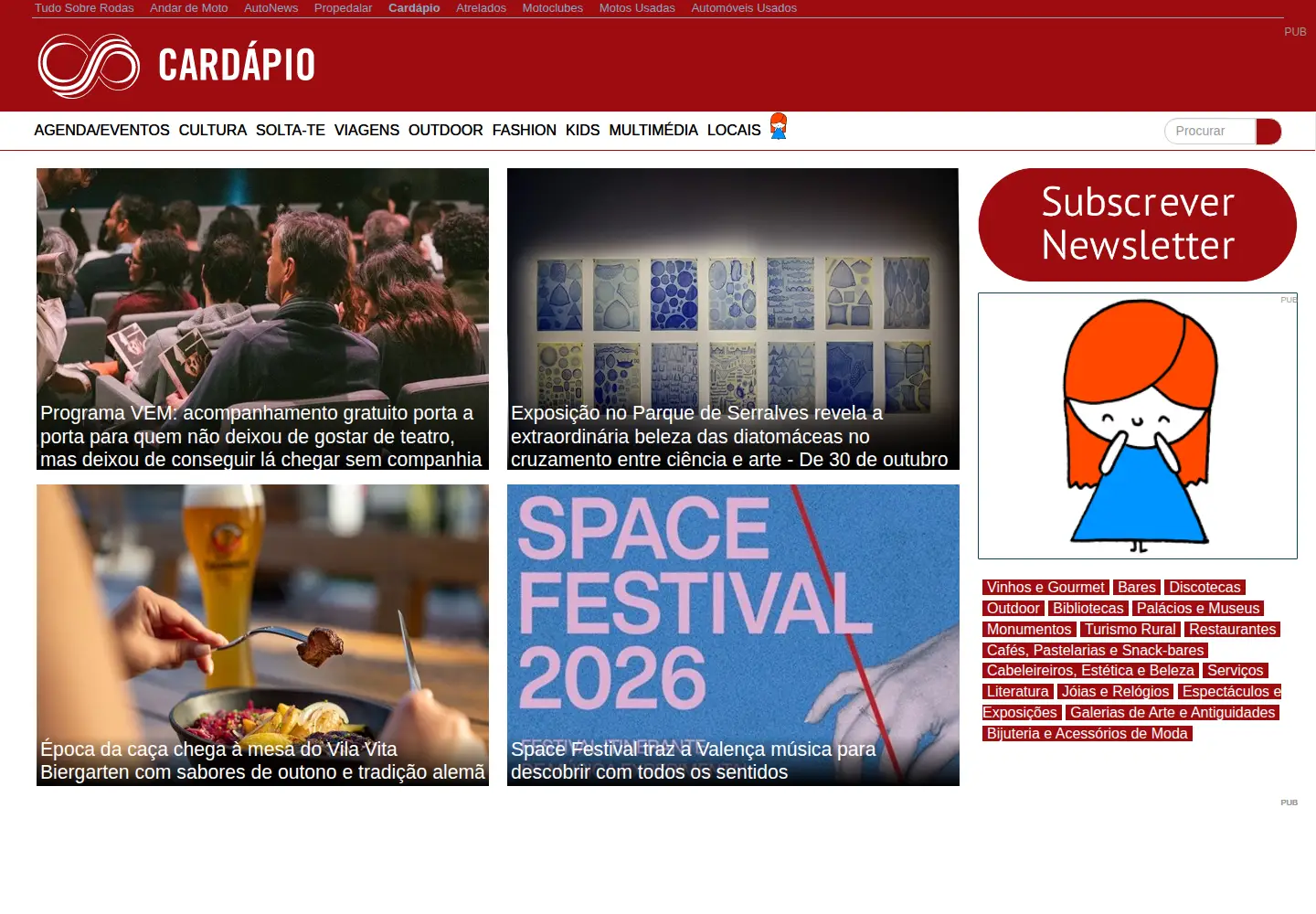The width and height of the screenshot is (1316, 914).
Task: Select the Literatura tag
Action: tap(1017, 692)
